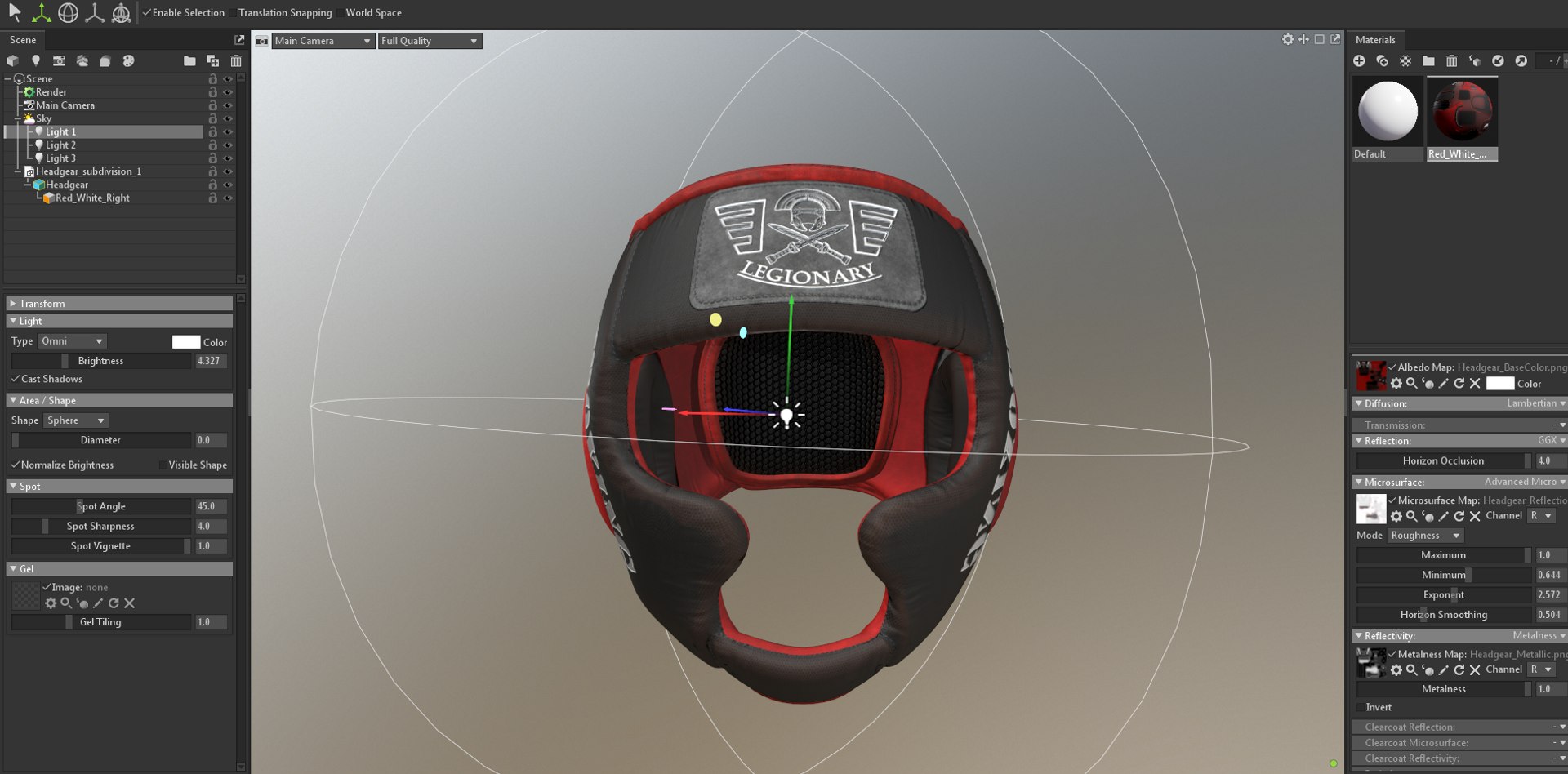Open Albedo Map texture settings gear
Image resolution: width=1568 pixels, height=774 pixels.
(x=1396, y=383)
